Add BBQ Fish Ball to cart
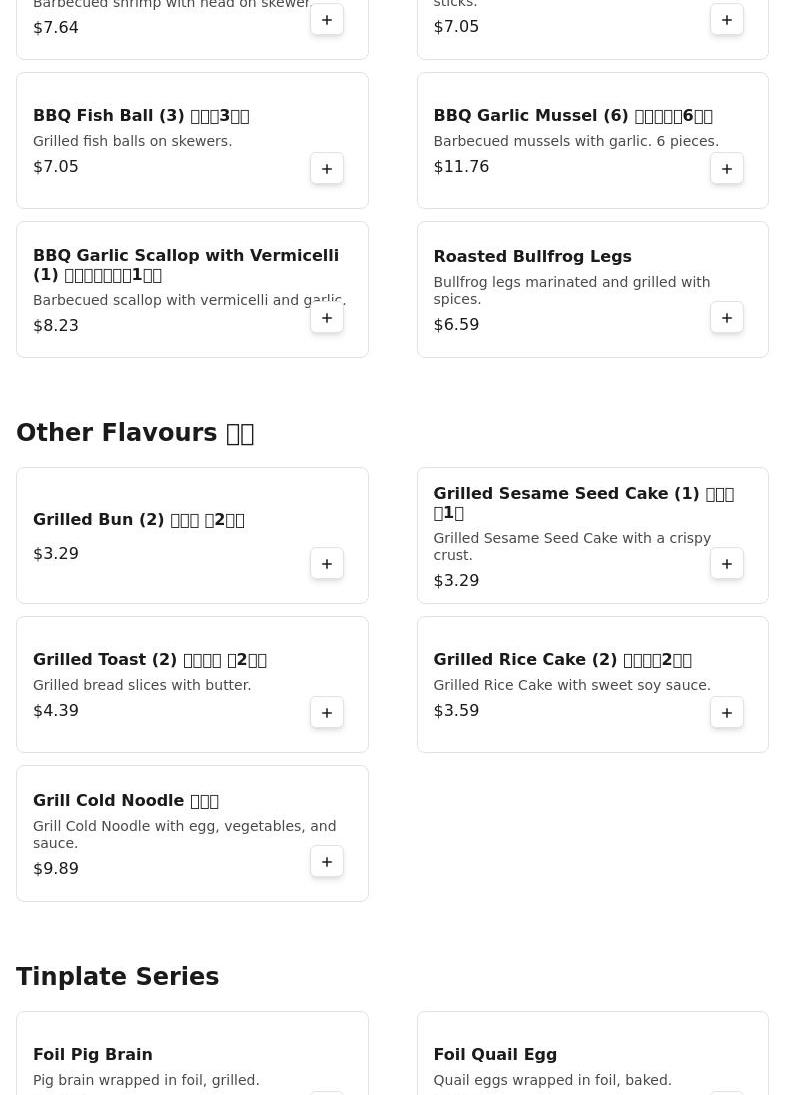The height and width of the screenshot is (1095, 785). [x=327, y=168]
